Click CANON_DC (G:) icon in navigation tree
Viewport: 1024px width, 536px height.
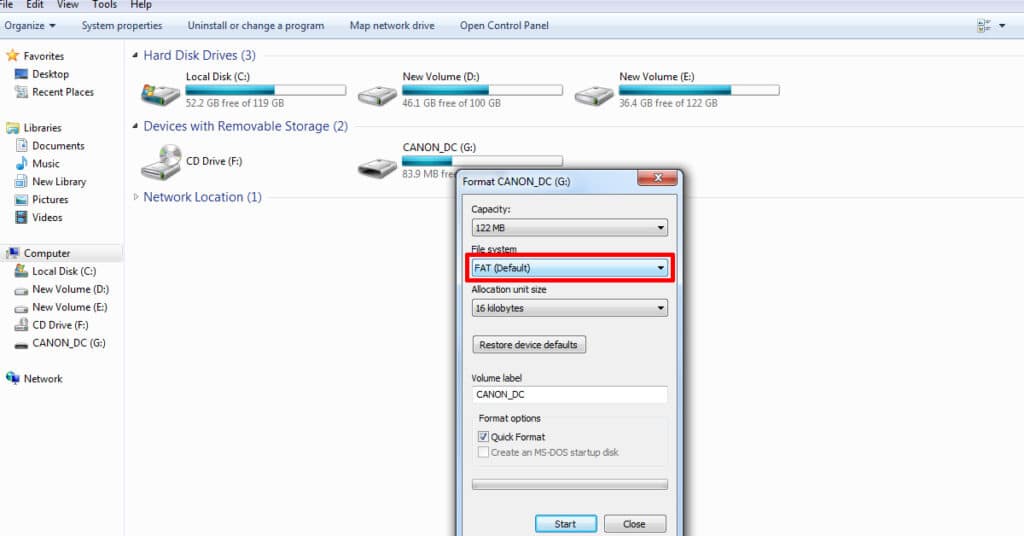pos(21,344)
